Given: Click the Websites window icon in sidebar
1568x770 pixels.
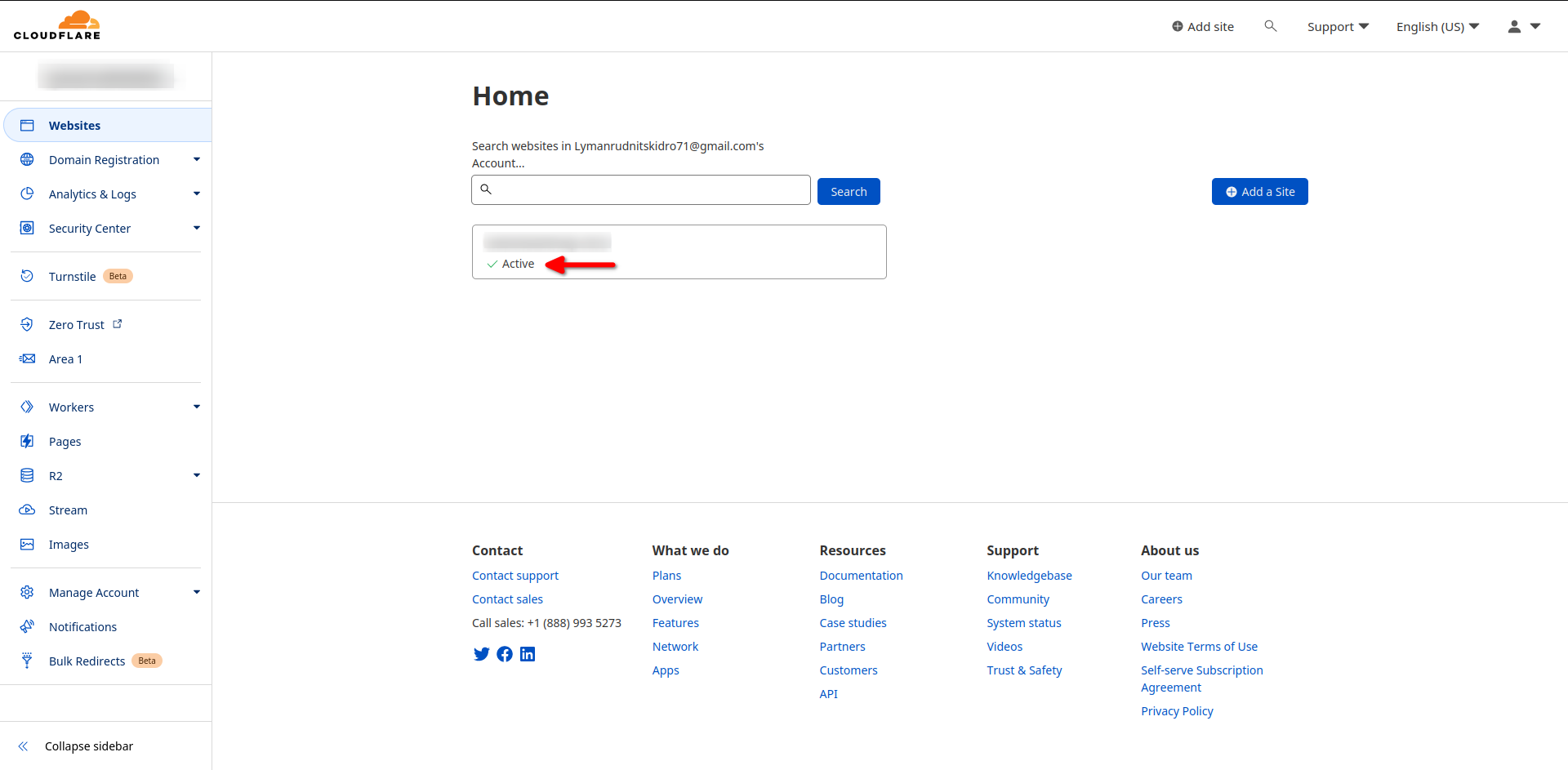Looking at the screenshot, I should (x=27, y=126).
